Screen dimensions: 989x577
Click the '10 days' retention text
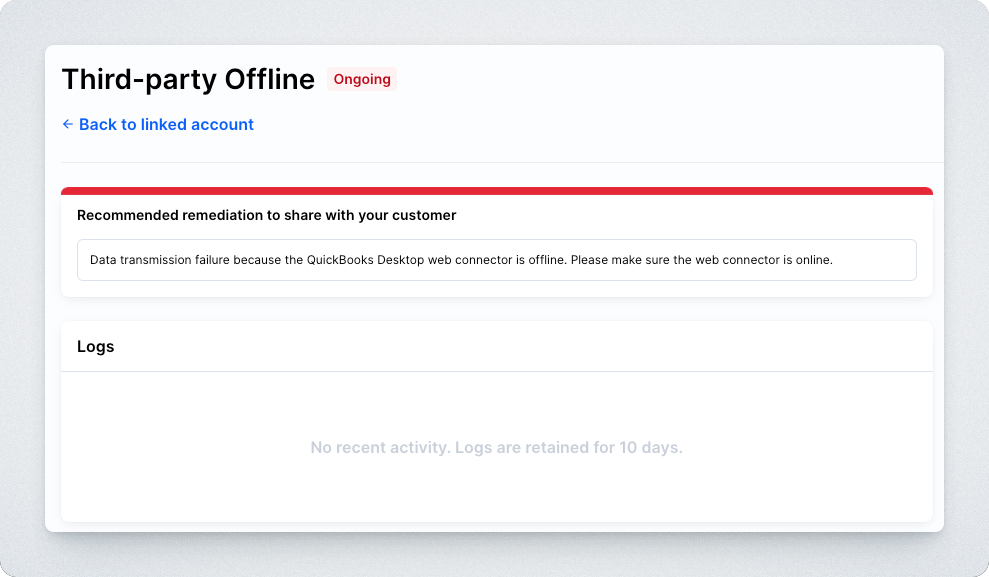[647, 447]
